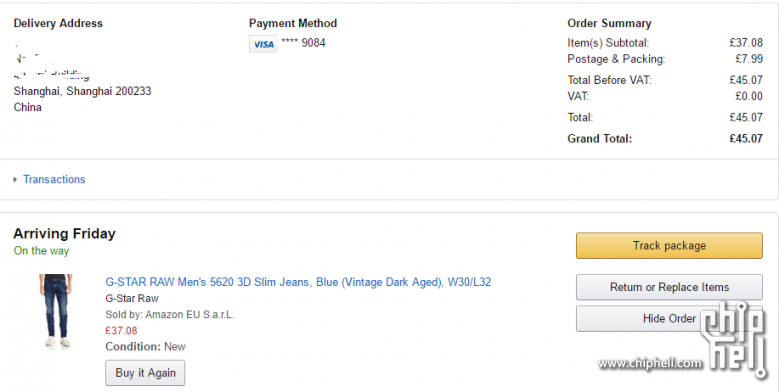The height and width of the screenshot is (392, 779).
Task: Click the Track package button
Action: click(669, 245)
